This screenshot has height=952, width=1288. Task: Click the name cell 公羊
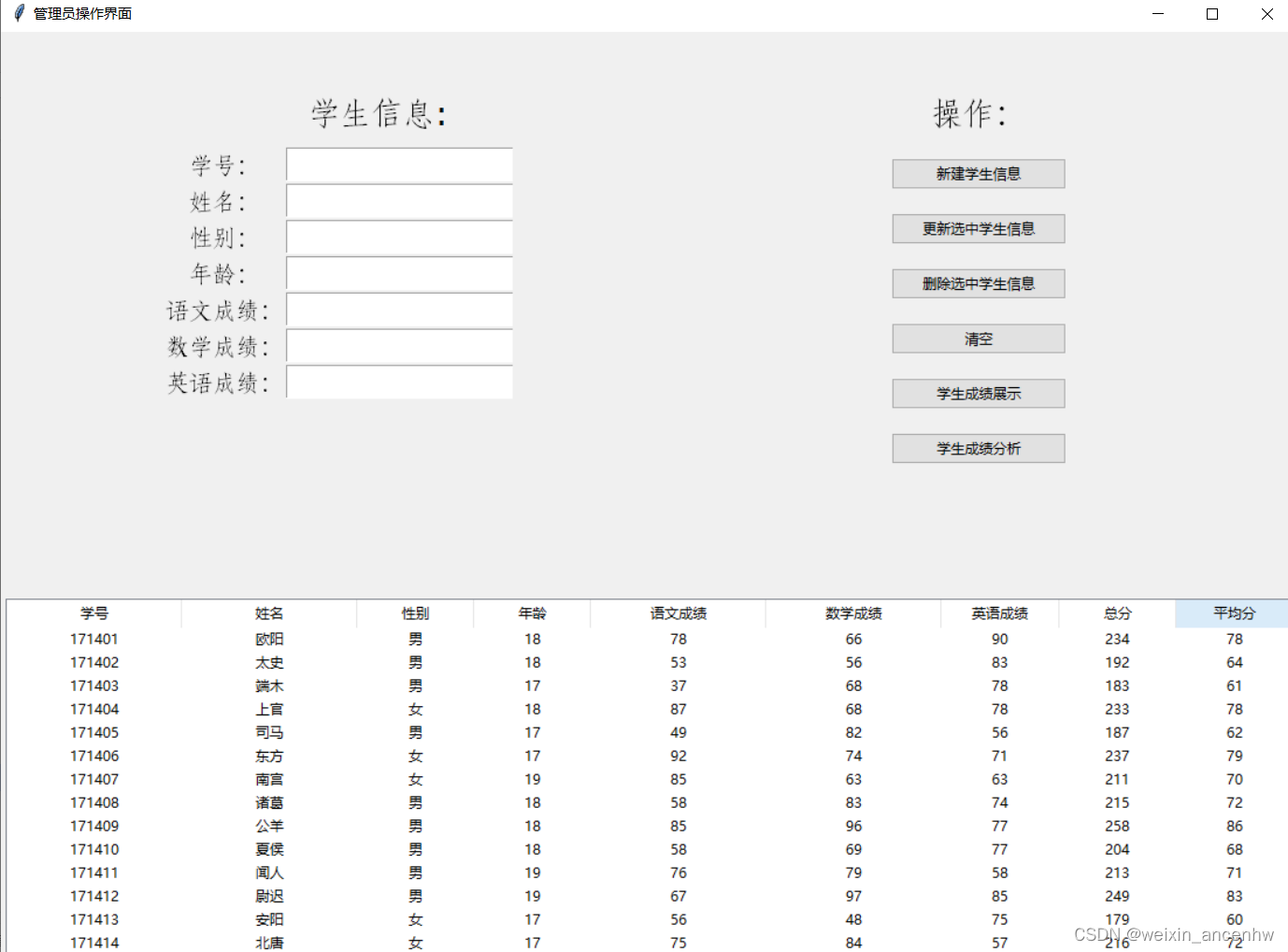269,827
